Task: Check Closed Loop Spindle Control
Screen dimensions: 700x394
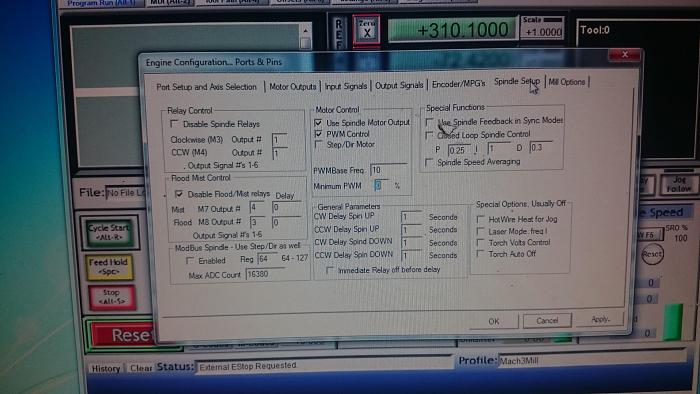Action: pos(429,135)
